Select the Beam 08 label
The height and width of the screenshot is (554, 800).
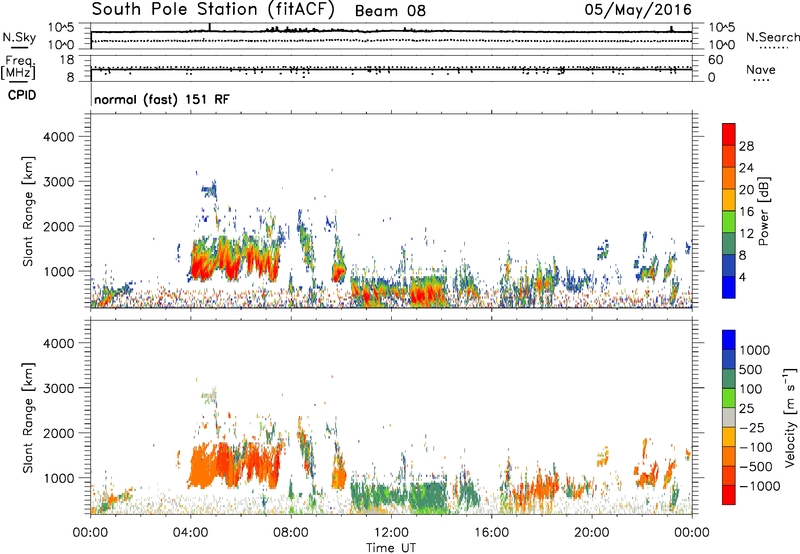pyautogui.click(x=390, y=11)
